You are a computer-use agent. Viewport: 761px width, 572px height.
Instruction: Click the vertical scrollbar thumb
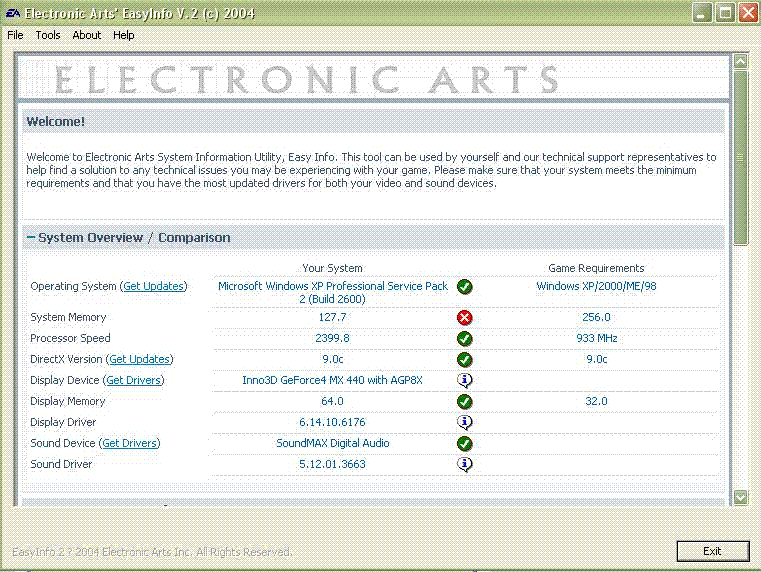click(x=741, y=158)
